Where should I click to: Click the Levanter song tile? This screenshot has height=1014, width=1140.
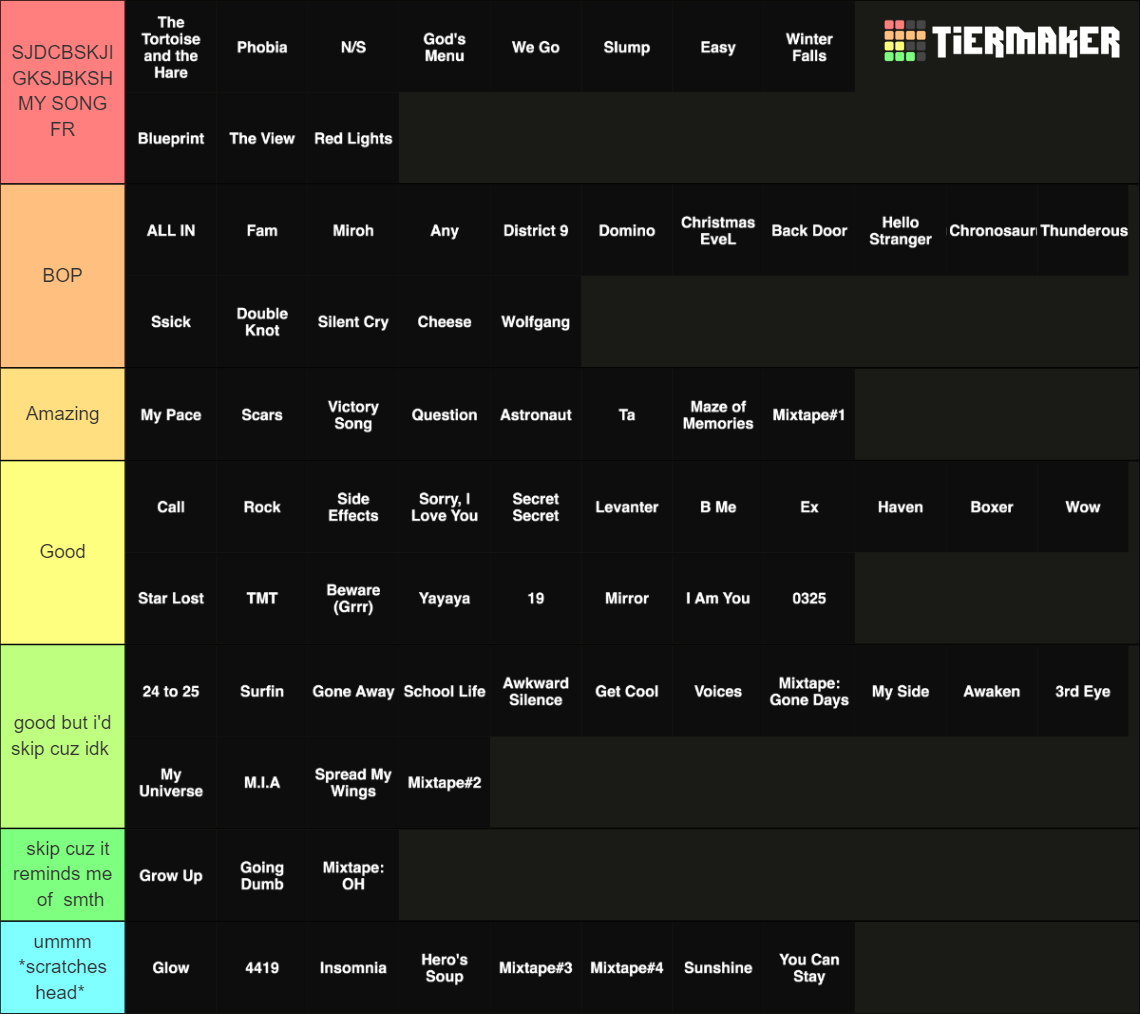(627, 507)
